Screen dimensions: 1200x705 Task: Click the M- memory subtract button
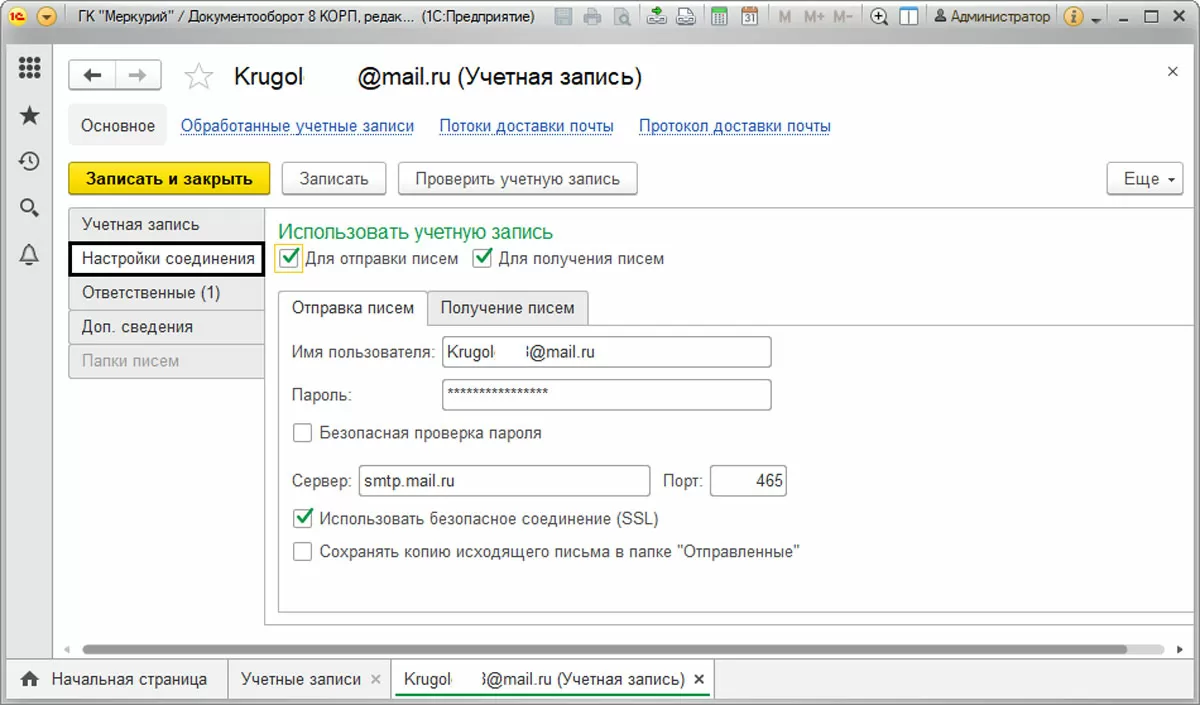(x=843, y=16)
